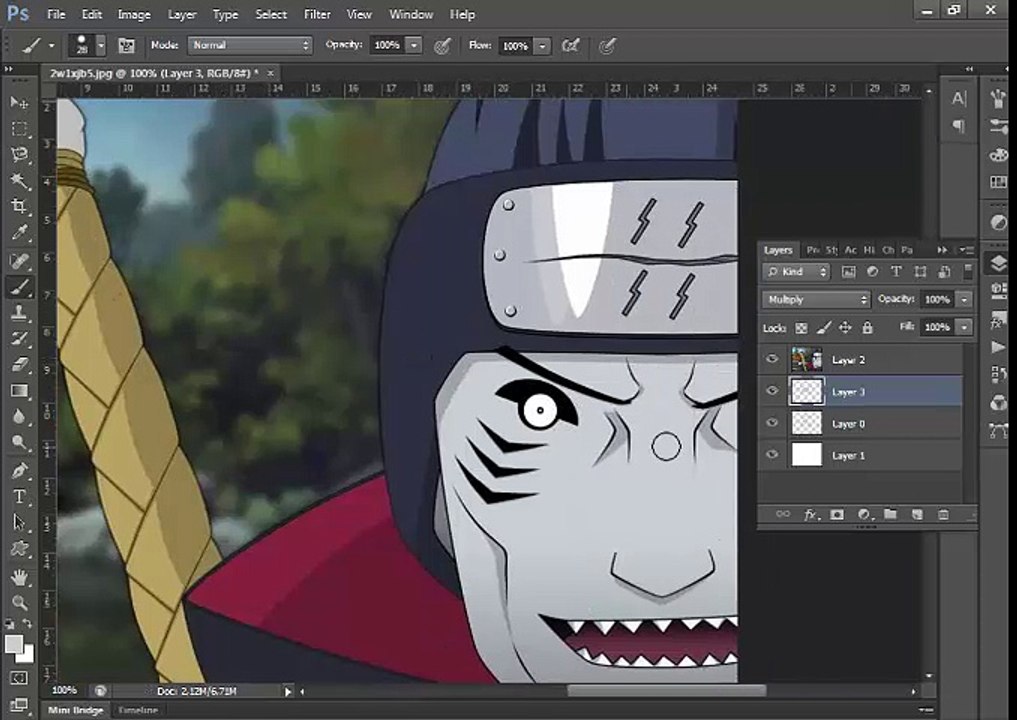Delete layer with trash icon
Viewport: 1017px width, 720px height.
[x=944, y=514]
